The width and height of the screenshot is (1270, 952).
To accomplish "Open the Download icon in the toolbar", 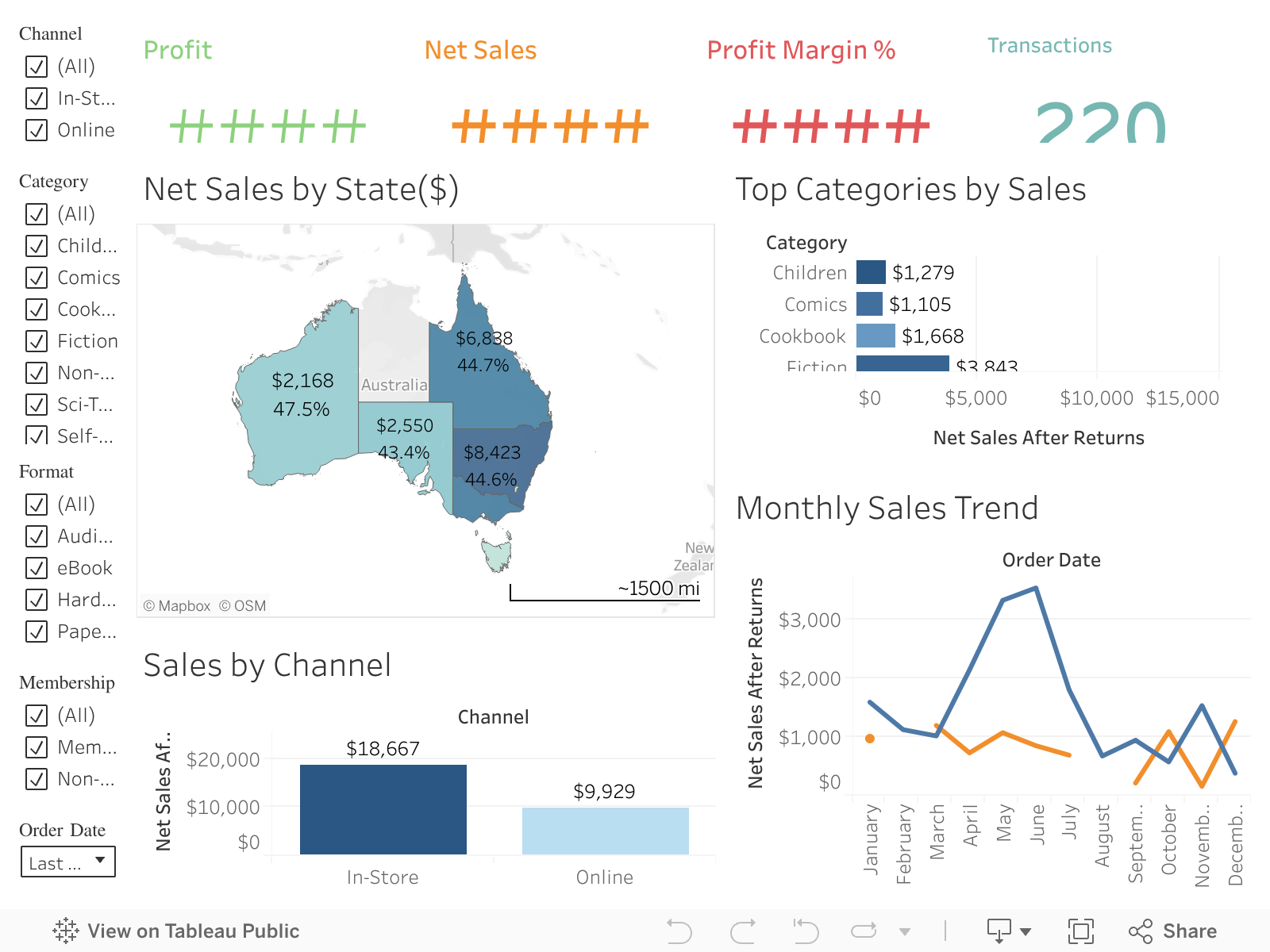I will click(999, 931).
